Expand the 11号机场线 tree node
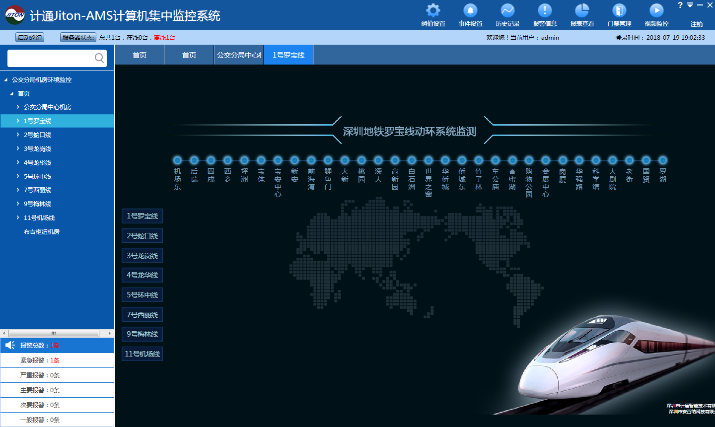 coord(18,217)
